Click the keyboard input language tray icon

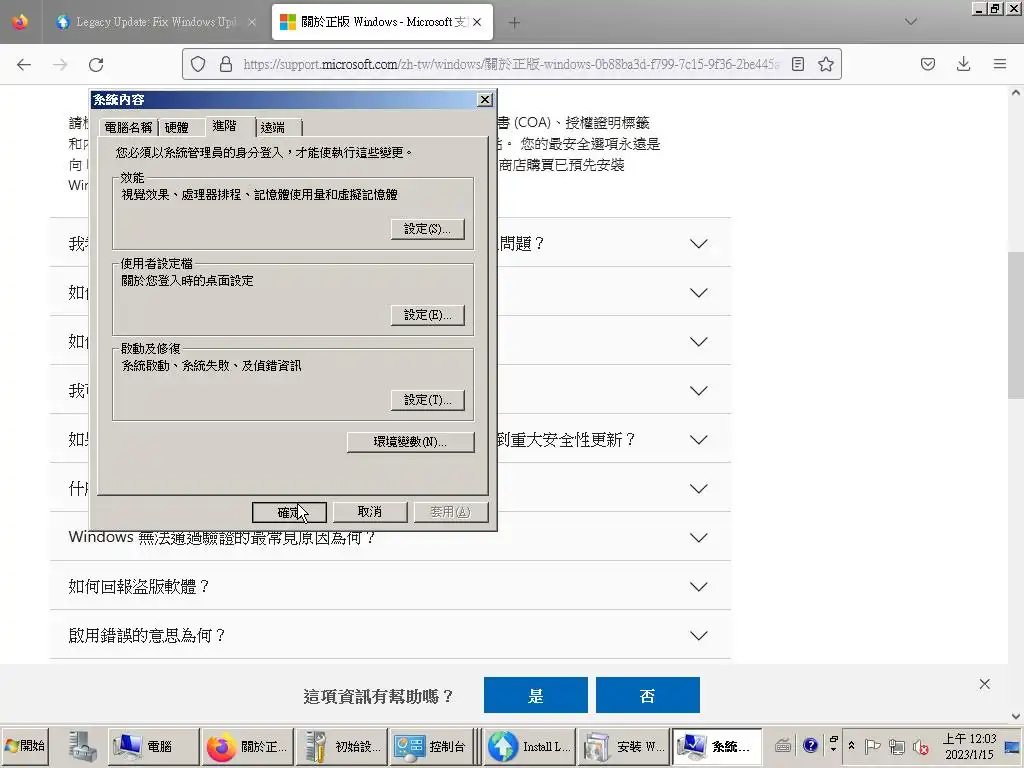[x=783, y=745]
